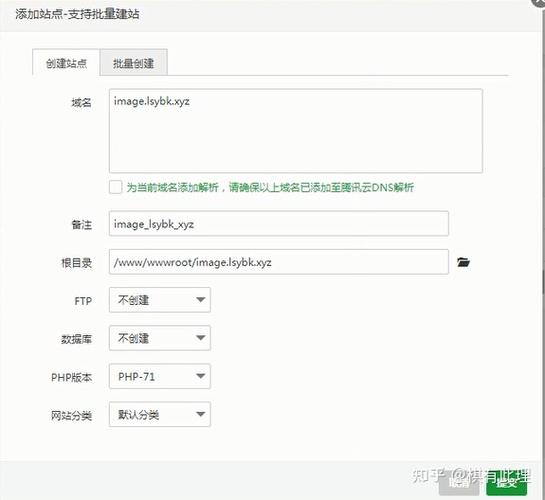Open the PHP版本 dropdown showing PHP-71
Viewport: 545px width, 500px height.
click(x=160, y=376)
